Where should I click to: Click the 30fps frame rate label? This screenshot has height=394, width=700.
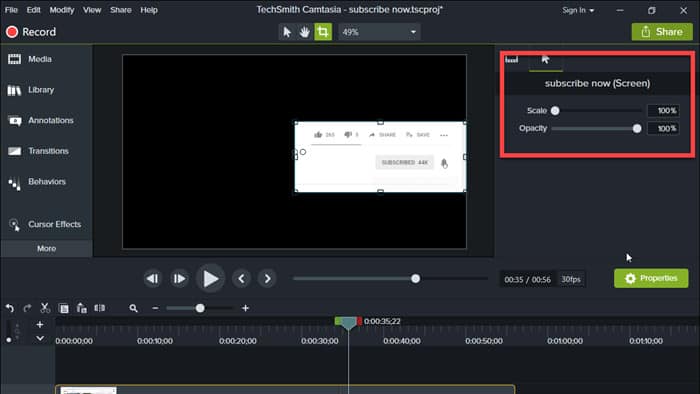(571, 279)
